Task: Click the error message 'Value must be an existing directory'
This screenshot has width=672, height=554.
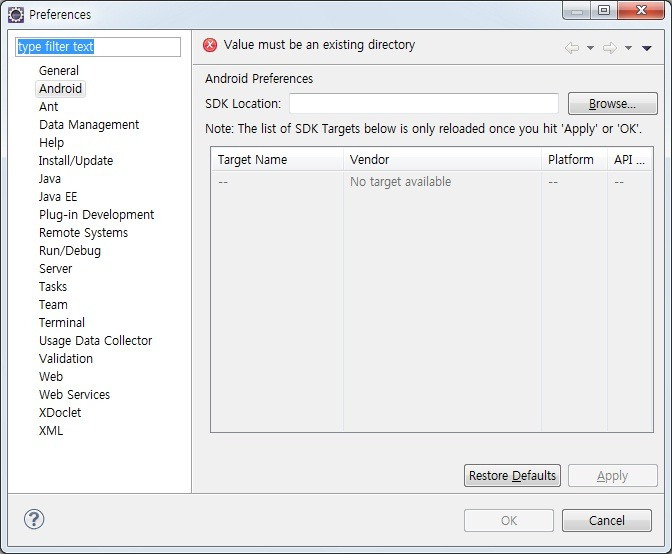Action: tap(319, 45)
